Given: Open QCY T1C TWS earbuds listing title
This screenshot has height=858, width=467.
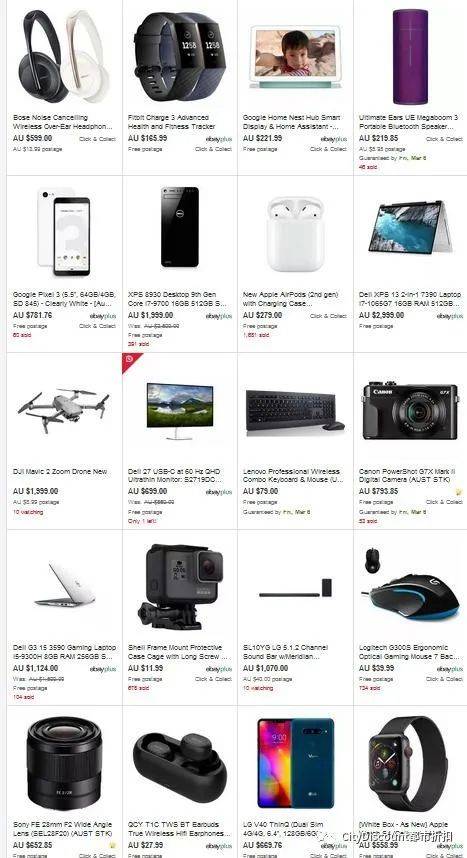Looking at the screenshot, I should pos(180,828).
